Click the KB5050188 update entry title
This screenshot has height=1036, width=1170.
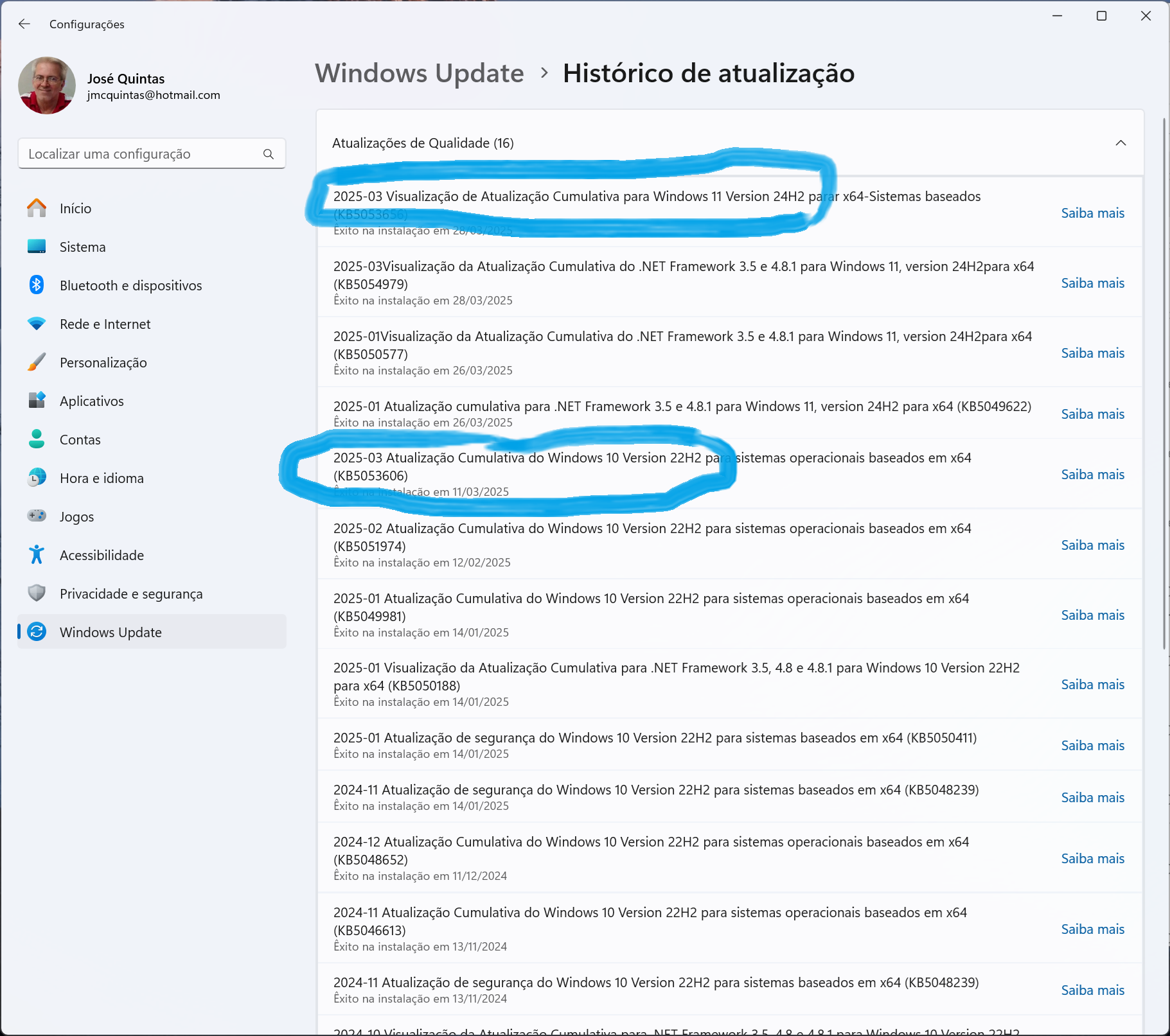point(677,677)
